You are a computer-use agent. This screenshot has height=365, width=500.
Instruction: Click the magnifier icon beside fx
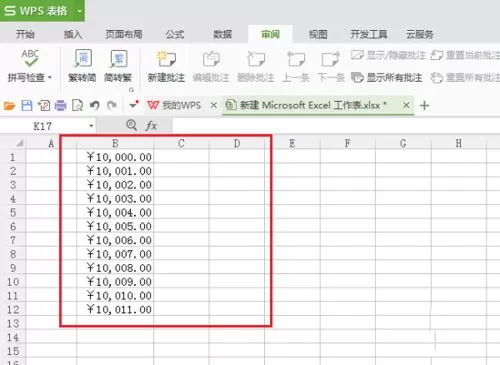(132, 125)
